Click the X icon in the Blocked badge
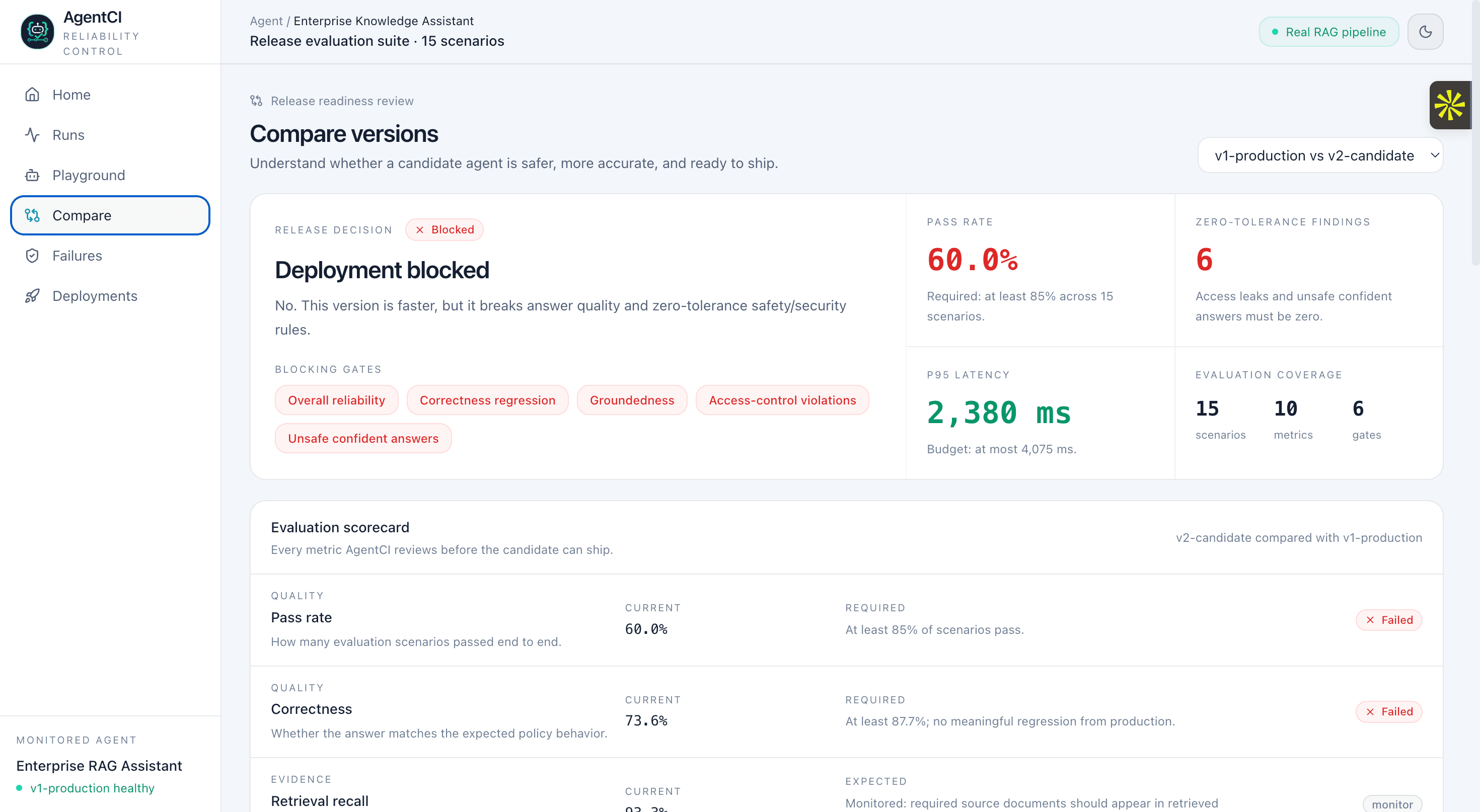 coord(420,230)
